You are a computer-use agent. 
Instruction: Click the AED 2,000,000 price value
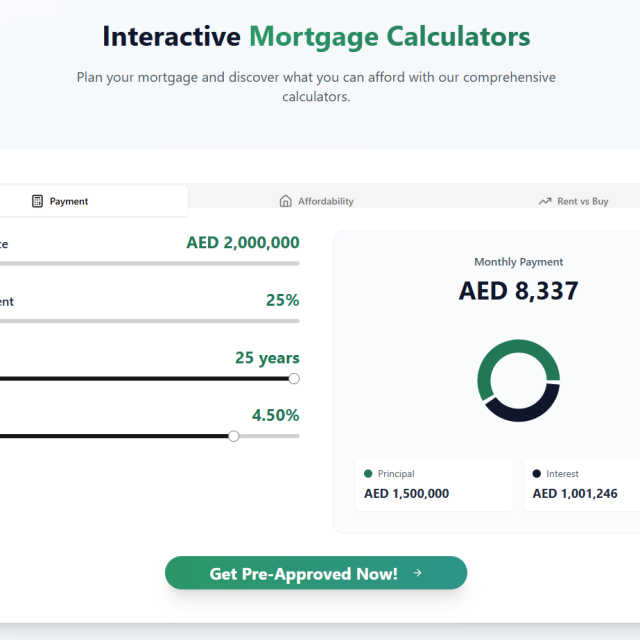[242, 243]
